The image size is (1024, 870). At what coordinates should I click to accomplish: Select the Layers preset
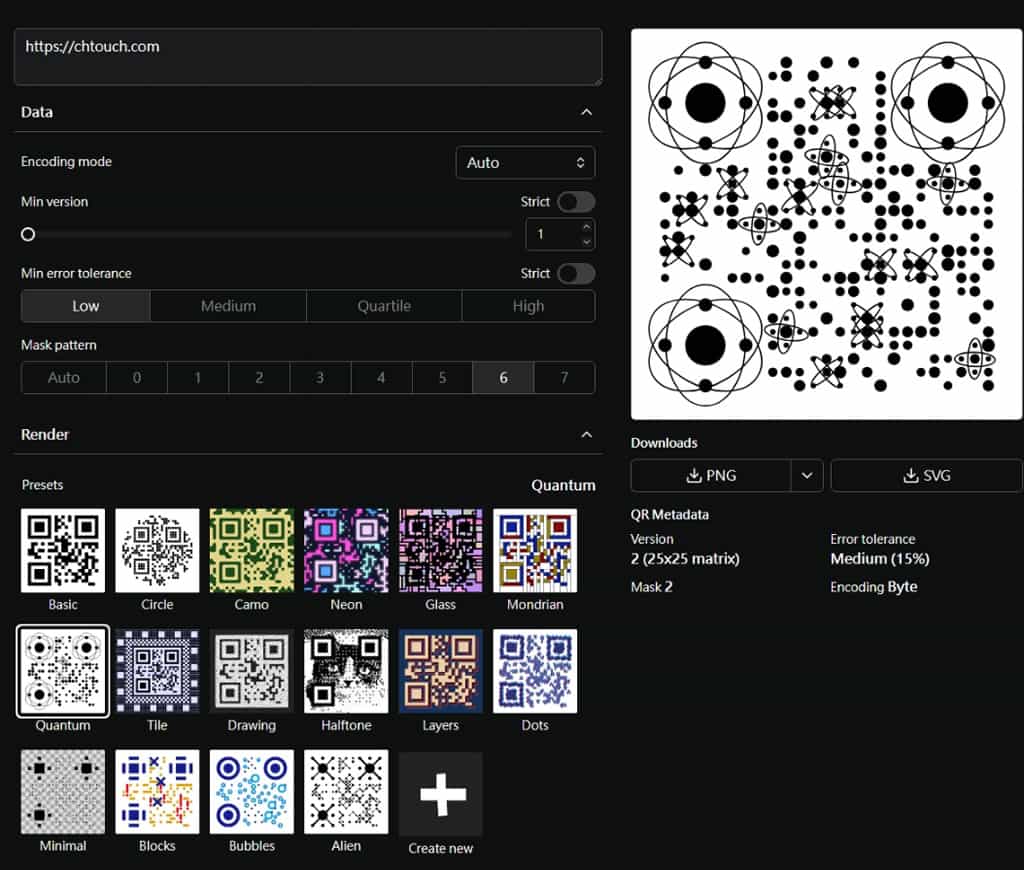tap(441, 671)
